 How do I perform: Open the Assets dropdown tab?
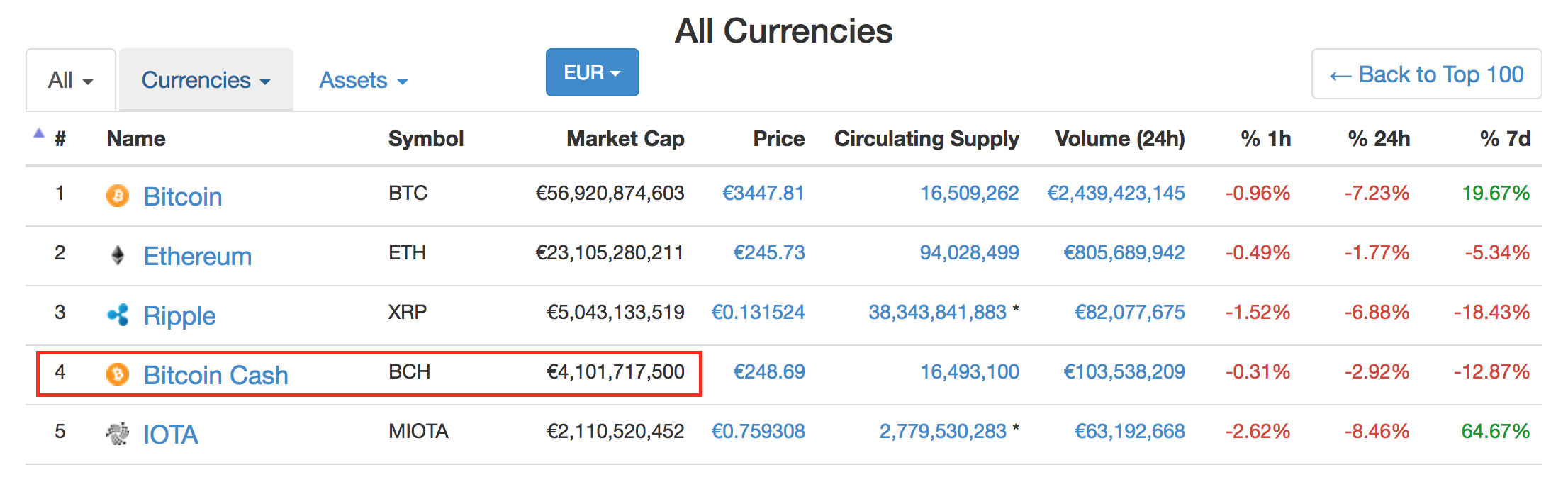pos(363,80)
